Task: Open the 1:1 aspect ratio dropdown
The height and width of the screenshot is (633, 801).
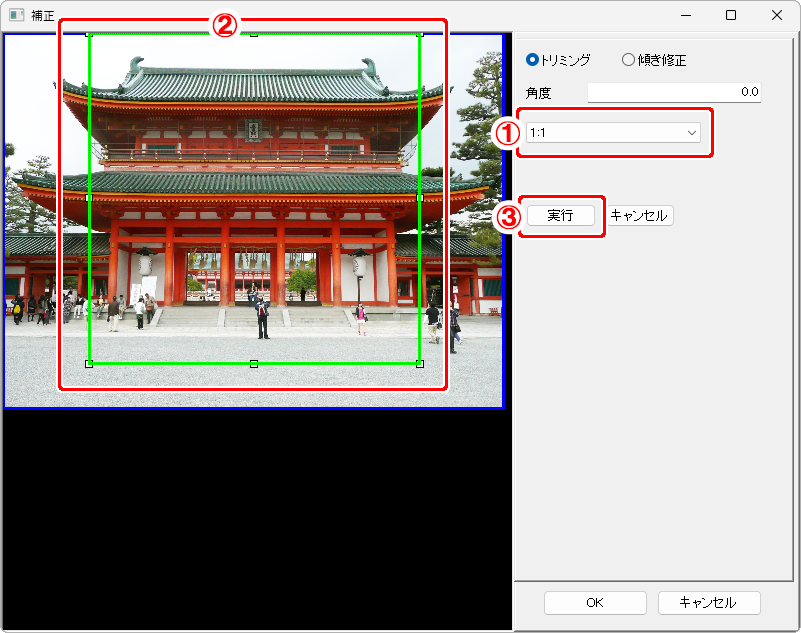Action: point(613,133)
